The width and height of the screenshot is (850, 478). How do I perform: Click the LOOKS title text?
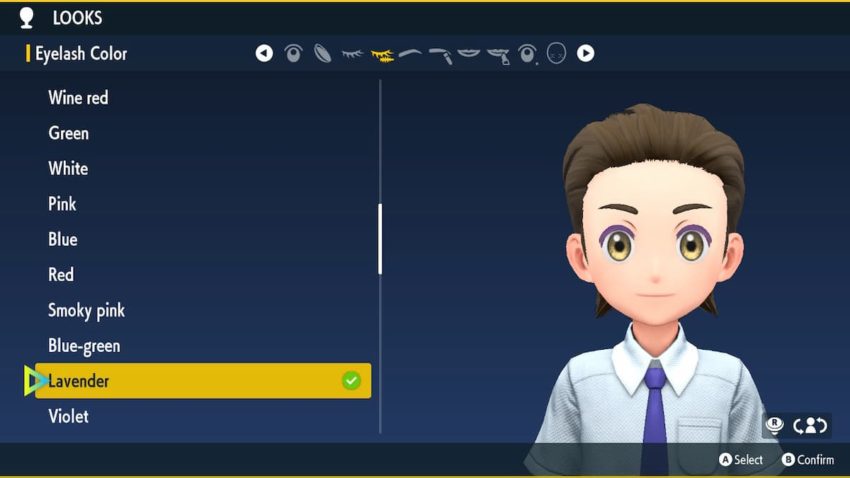click(77, 18)
